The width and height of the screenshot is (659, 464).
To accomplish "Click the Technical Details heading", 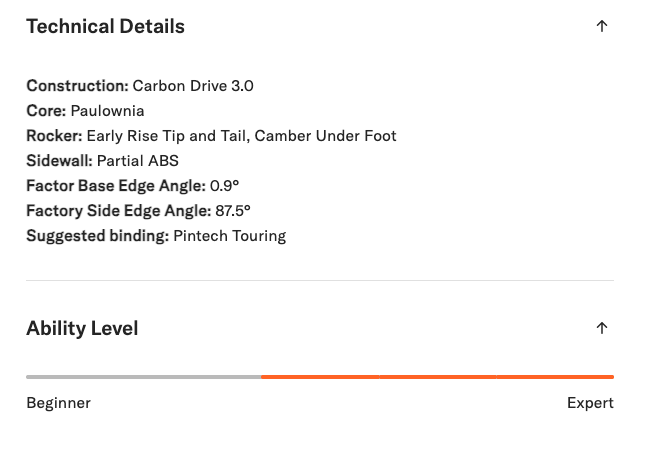I will click(x=105, y=27).
